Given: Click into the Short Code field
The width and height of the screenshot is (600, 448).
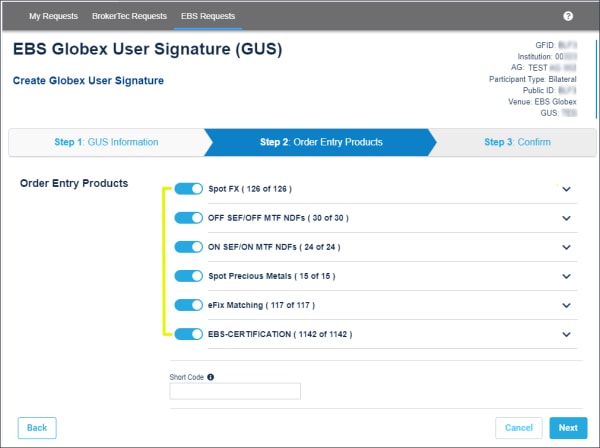Looking at the screenshot, I should pyautogui.click(x=235, y=392).
